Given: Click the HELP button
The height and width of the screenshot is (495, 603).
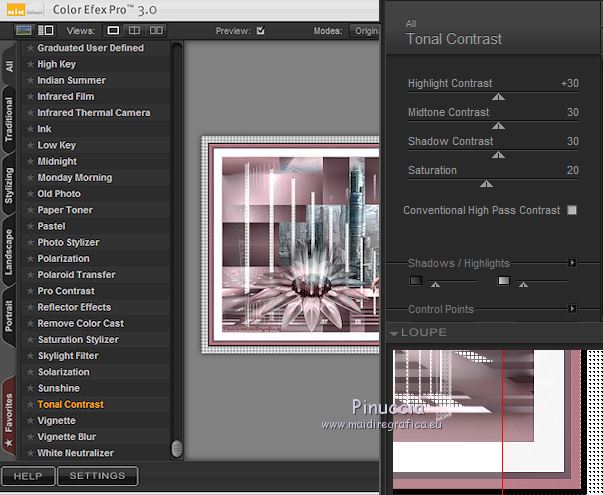Looking at the screenshot, I should pyautogui.click(x=28, y=476).
